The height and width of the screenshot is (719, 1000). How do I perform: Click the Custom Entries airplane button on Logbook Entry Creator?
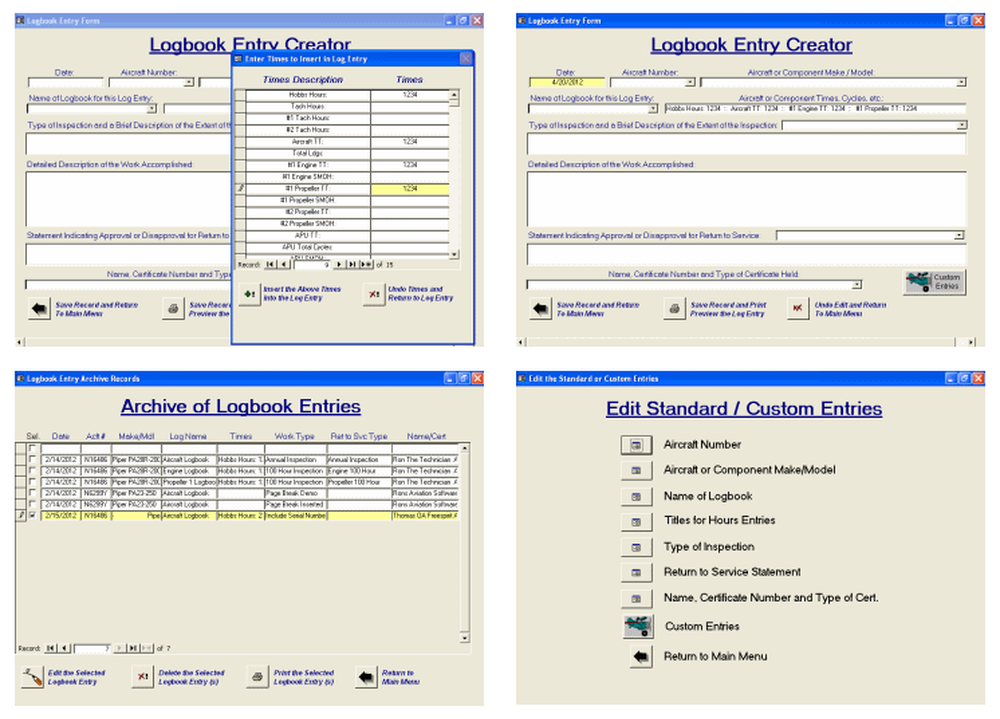point(934,281)
